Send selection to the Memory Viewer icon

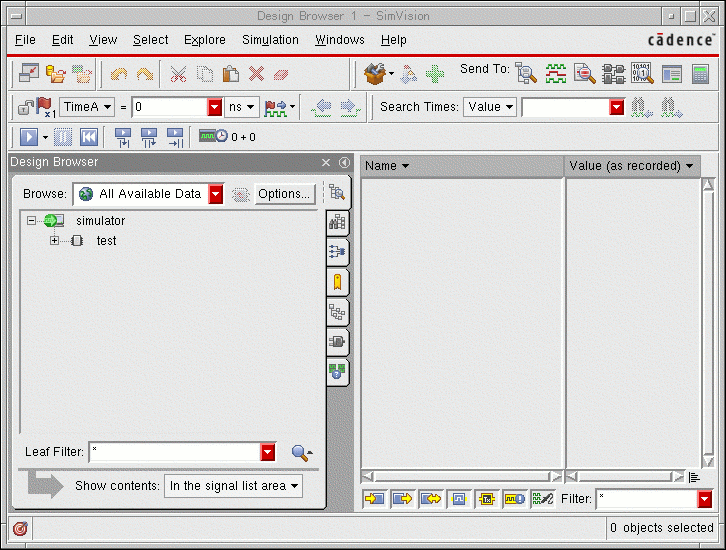pos(642,74)
